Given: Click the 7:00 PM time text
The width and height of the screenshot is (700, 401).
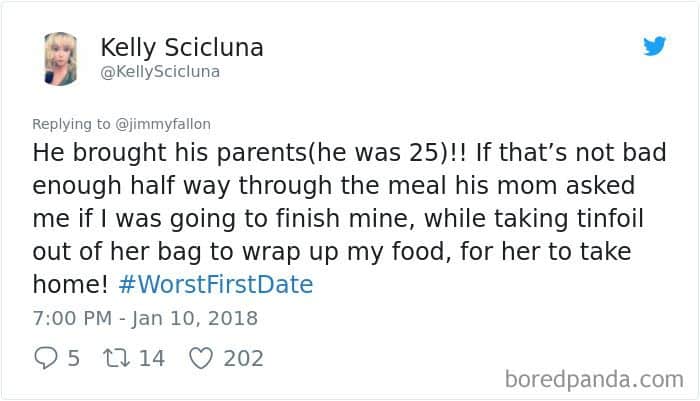Looking at the screenshot, I should pyautogui.click(x=72, y=318).
